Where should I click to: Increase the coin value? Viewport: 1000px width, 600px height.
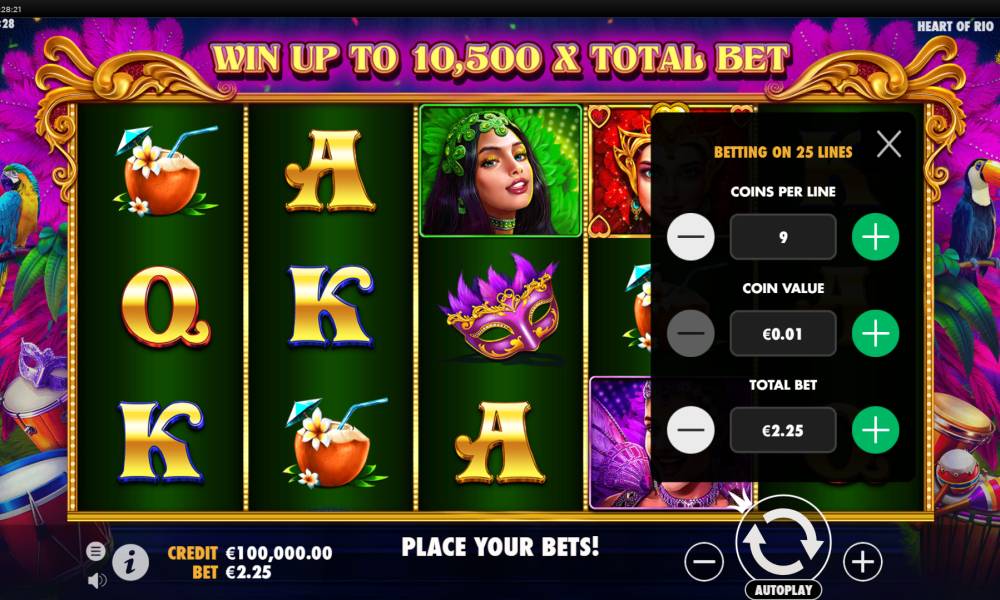click(x=876, y=333)
